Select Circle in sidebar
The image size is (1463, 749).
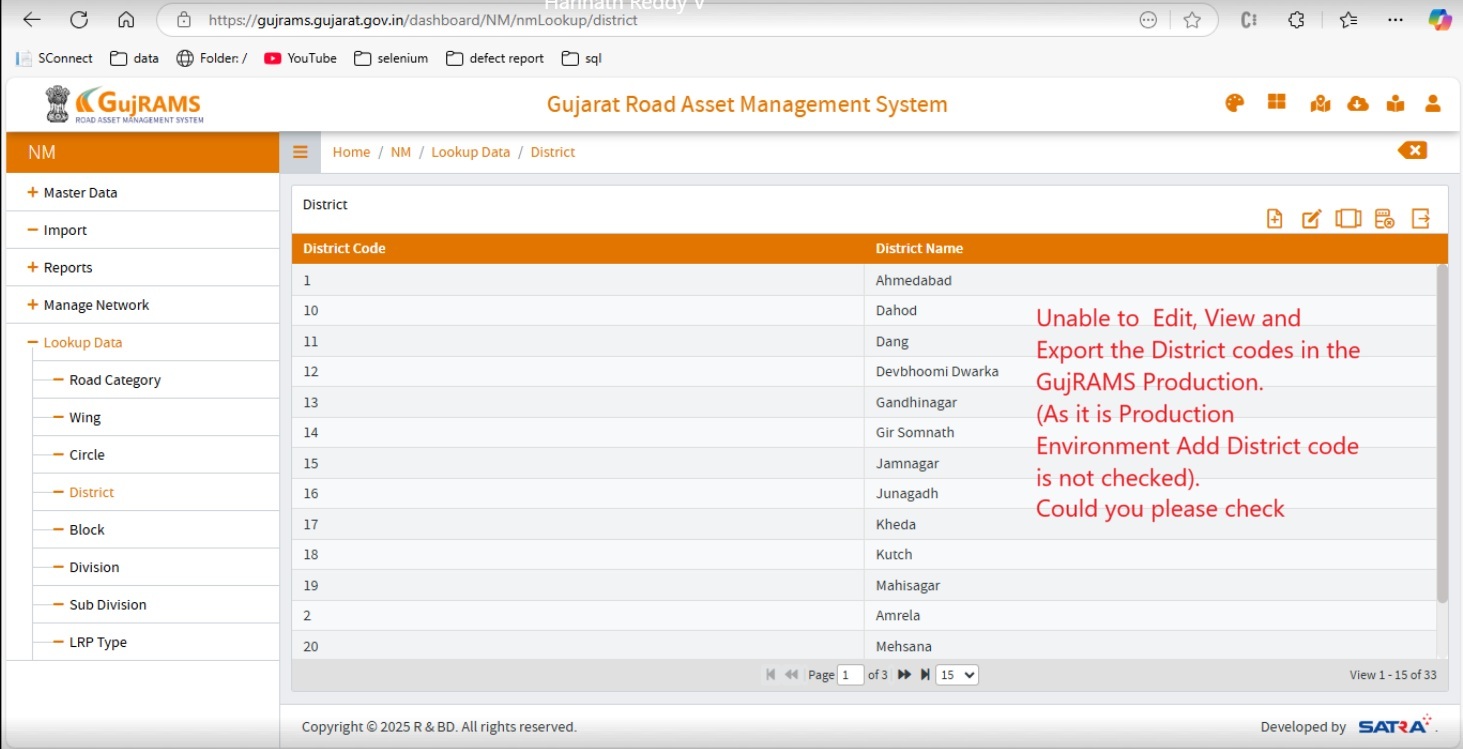87,455
